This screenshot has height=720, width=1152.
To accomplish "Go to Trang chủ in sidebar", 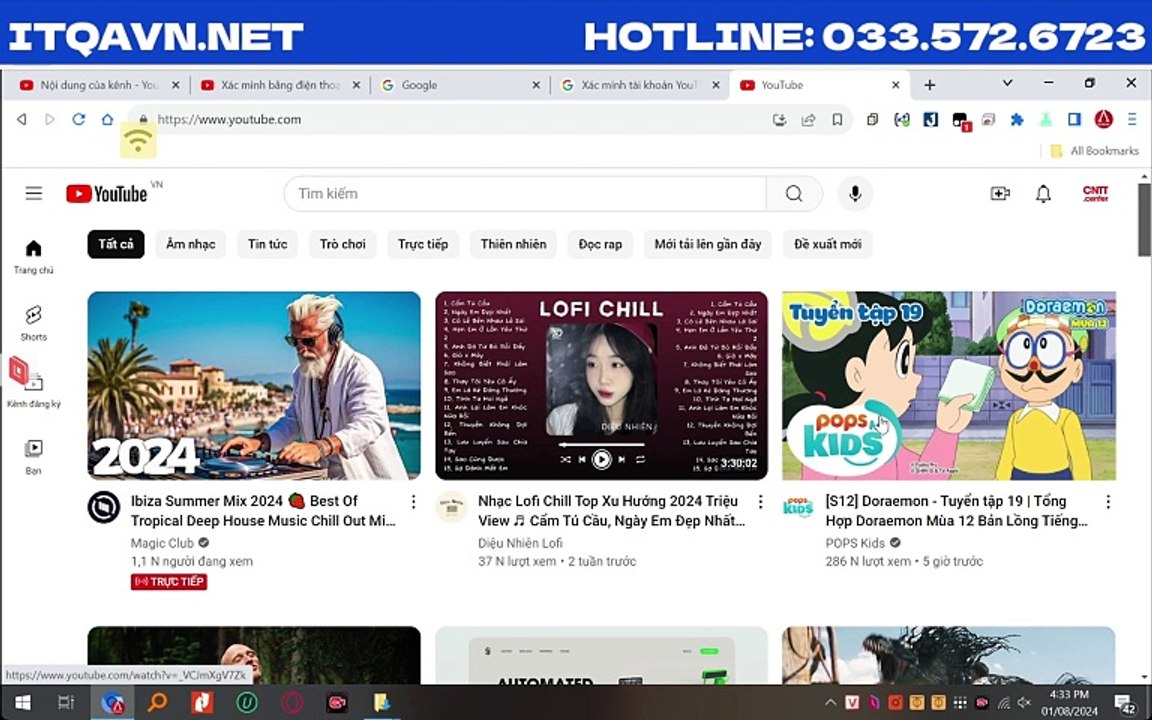I will 34,256.
